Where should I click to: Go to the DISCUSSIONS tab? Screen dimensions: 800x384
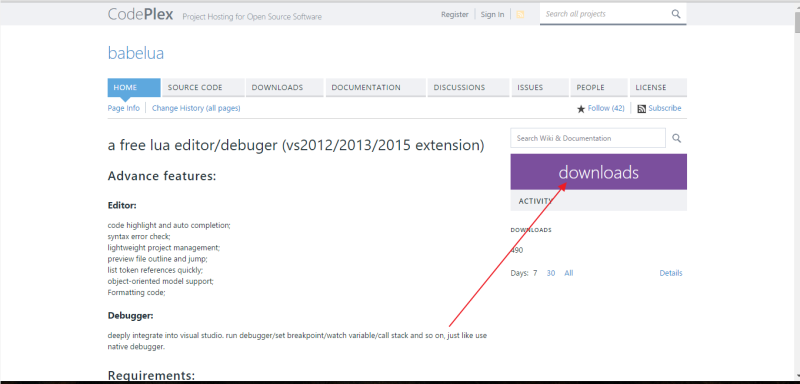coord(468,88)
